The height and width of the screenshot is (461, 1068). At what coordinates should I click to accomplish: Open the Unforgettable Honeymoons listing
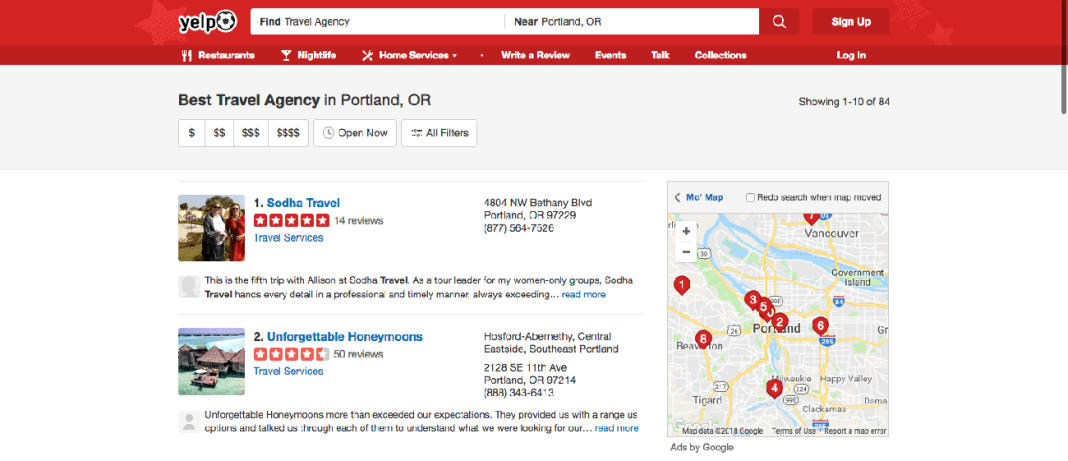pyautogui.click(x=345, y=337)
